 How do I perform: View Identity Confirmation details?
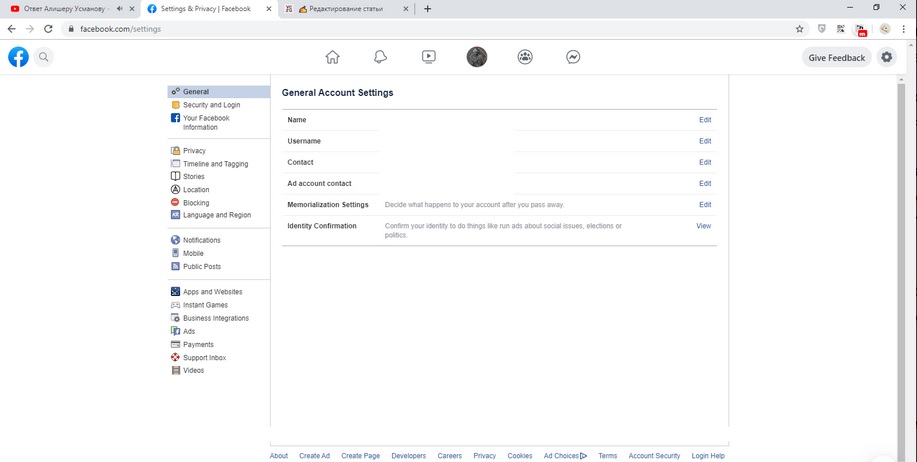coord(703,226)
